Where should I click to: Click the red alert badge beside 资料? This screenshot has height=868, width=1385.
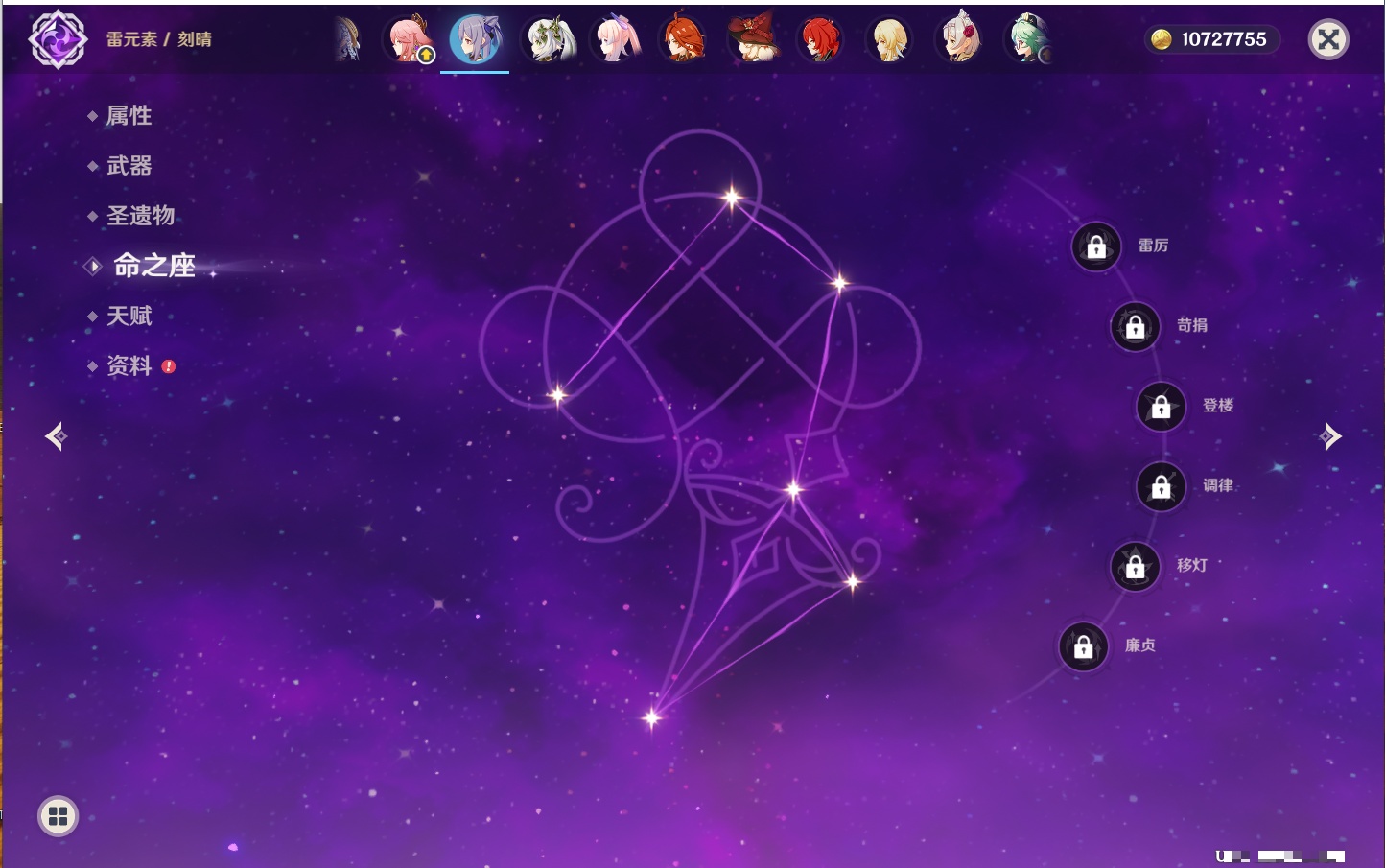tap(169, 366)
